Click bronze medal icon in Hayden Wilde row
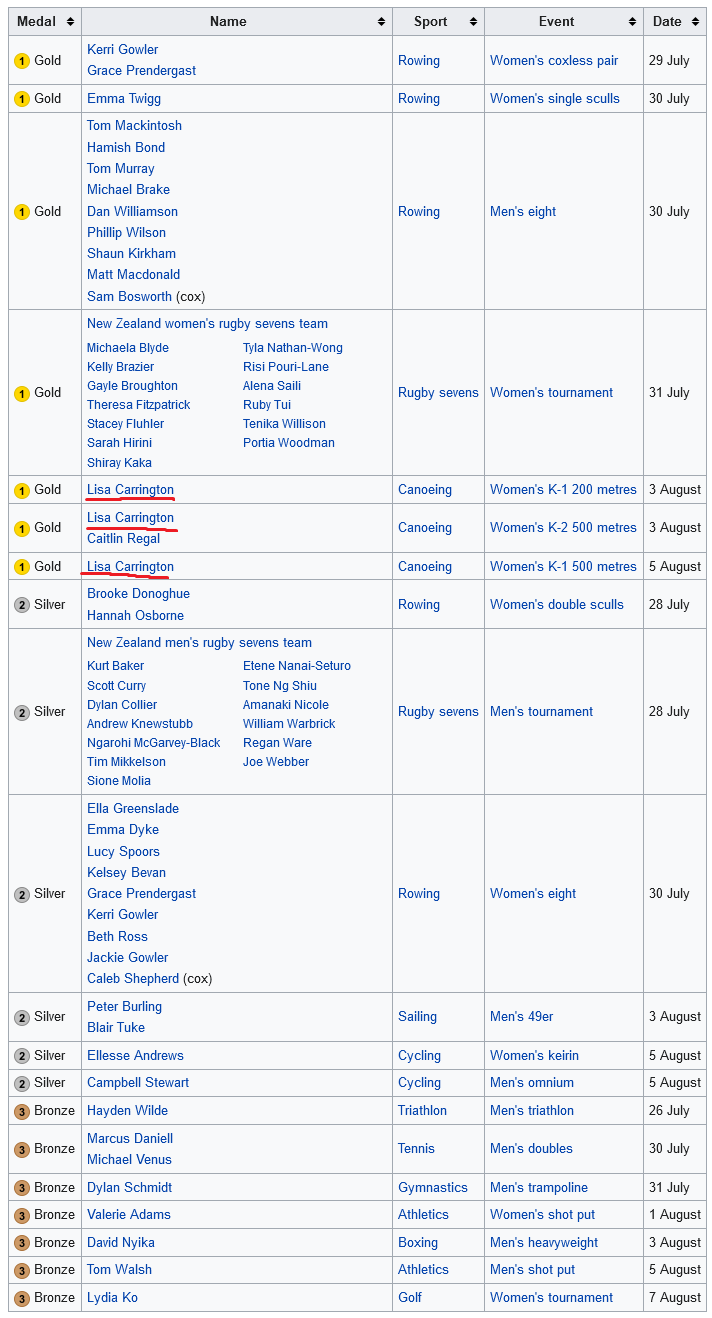 click(22, 1111)
